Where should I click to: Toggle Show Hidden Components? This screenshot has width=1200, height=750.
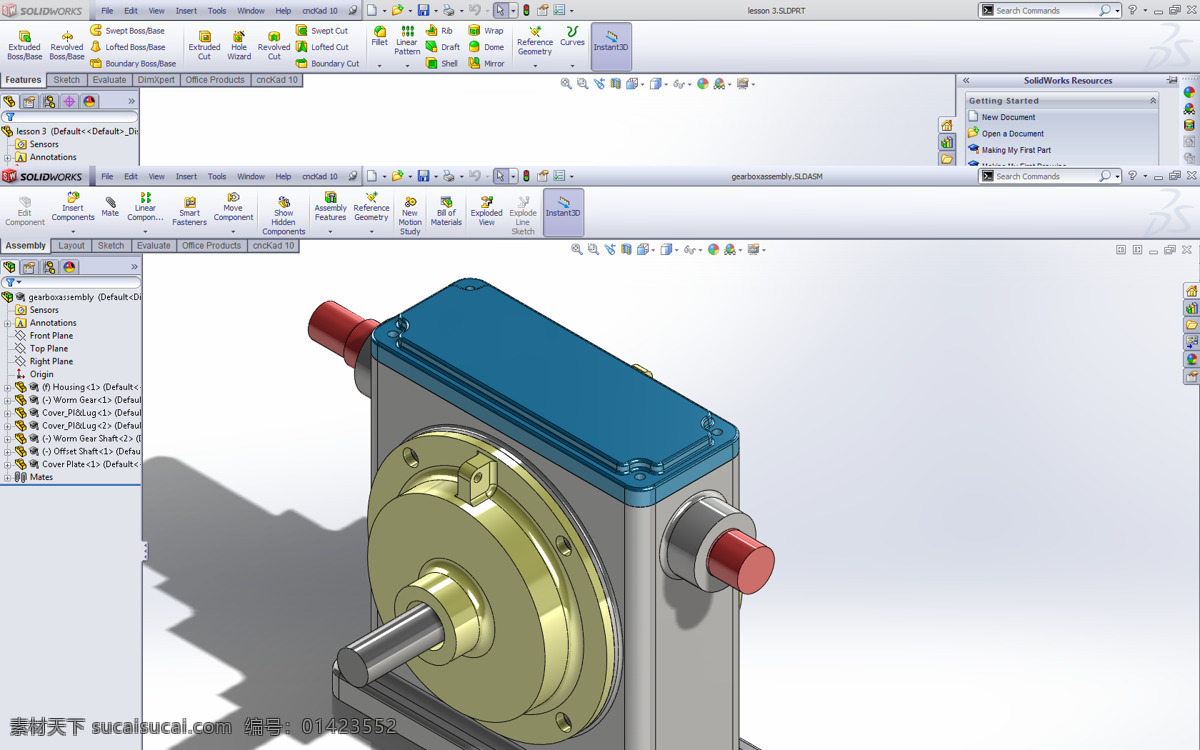(x=284, y=215)
